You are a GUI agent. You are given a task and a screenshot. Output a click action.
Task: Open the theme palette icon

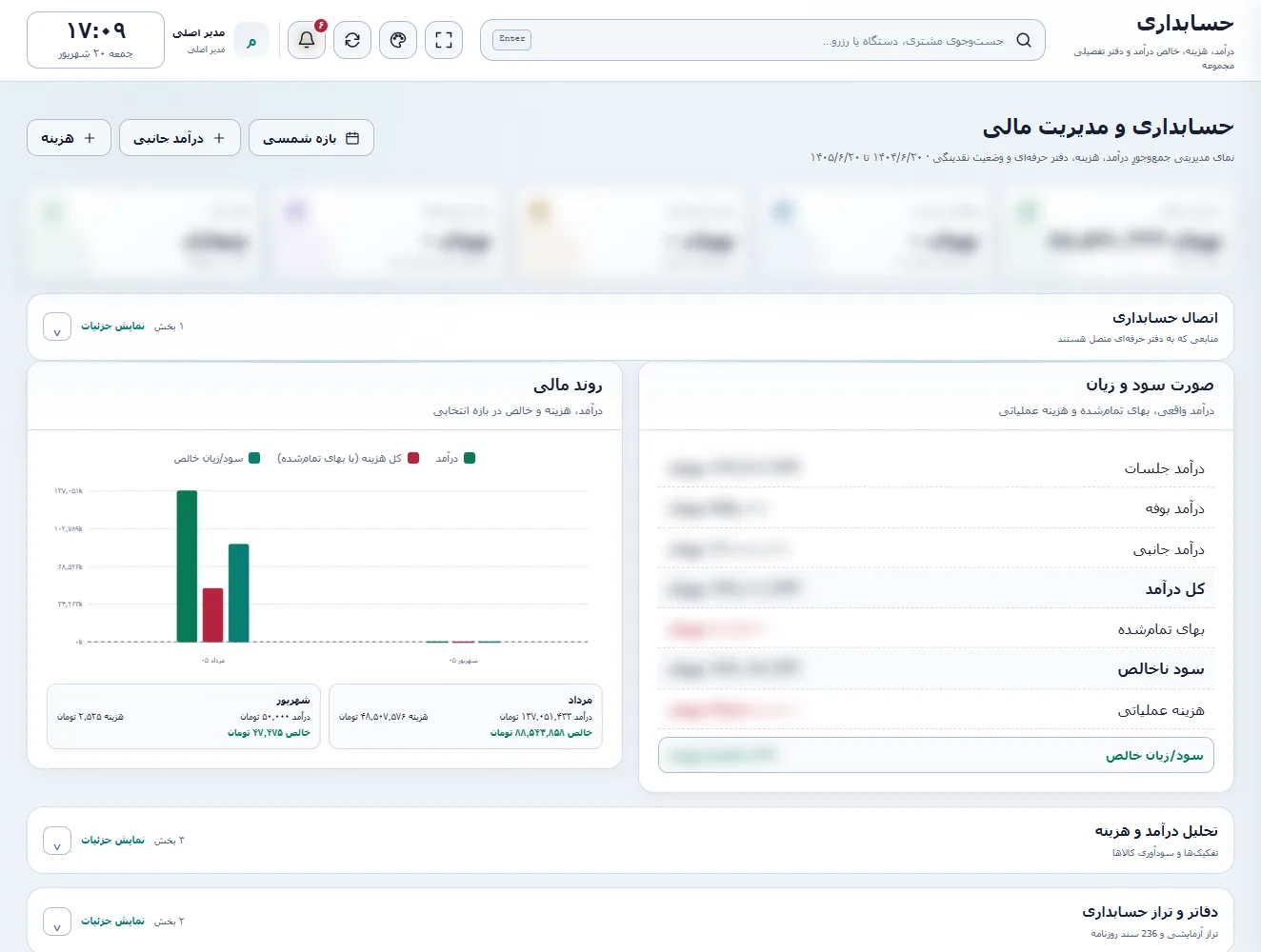(x=398, y=40)
